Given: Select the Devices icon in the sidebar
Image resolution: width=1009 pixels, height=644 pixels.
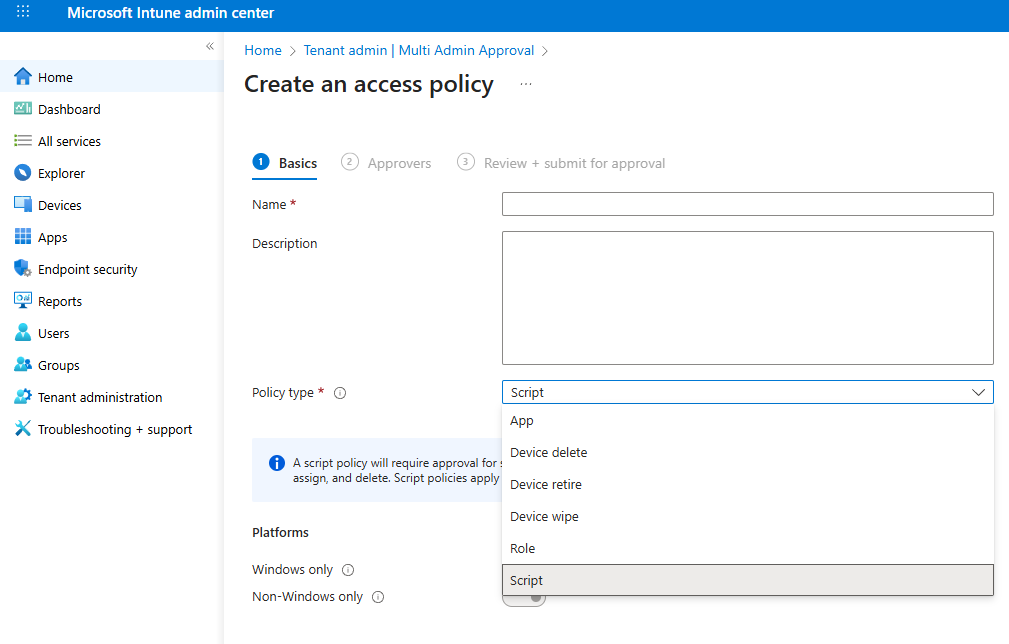Looking at the screenshot, I should tap(22, 204).
